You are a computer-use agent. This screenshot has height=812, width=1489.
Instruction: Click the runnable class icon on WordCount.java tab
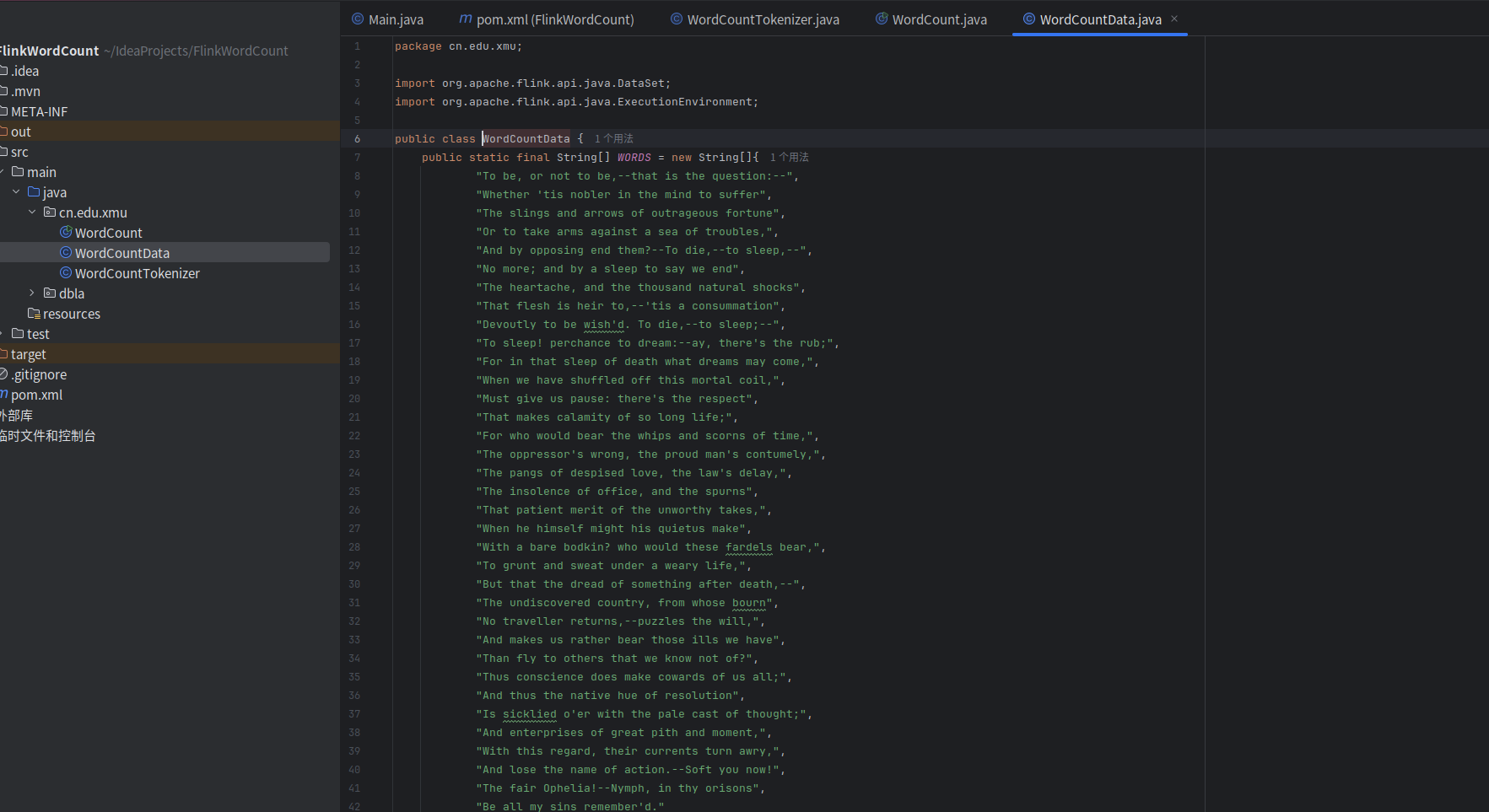[882, 19]
